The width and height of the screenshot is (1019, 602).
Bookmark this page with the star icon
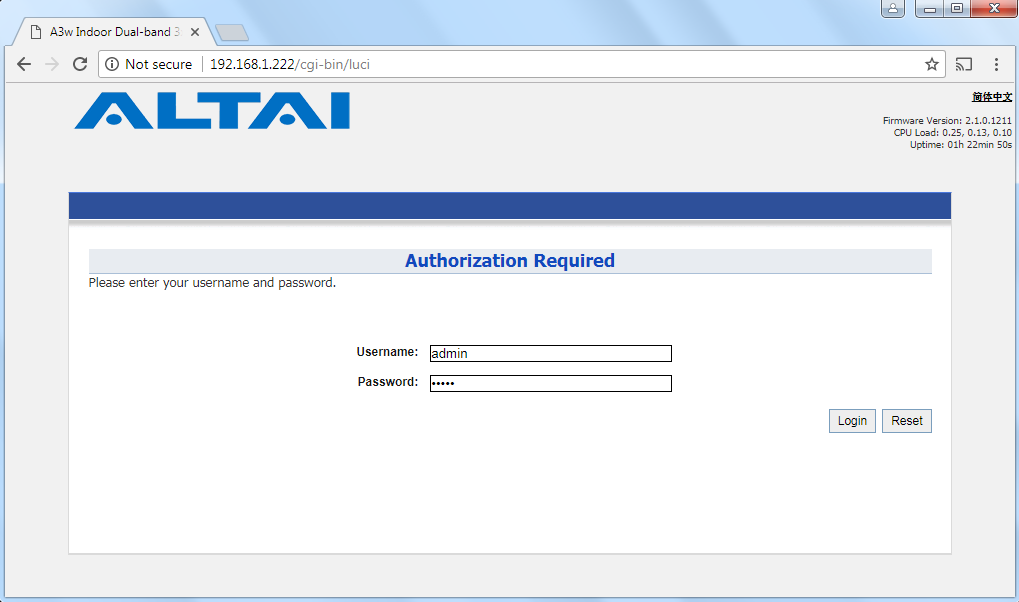pos(931,64)
